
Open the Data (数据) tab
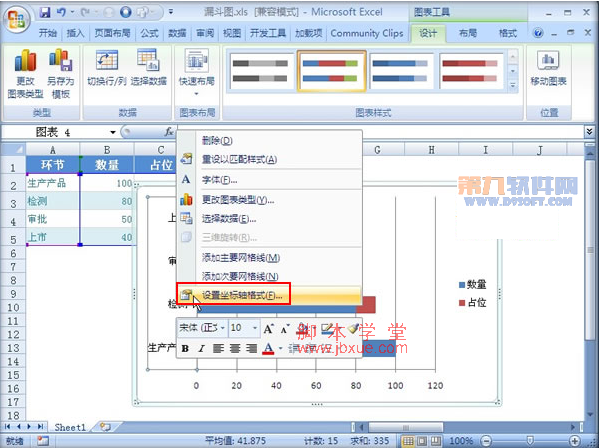(x=177, y=34)
